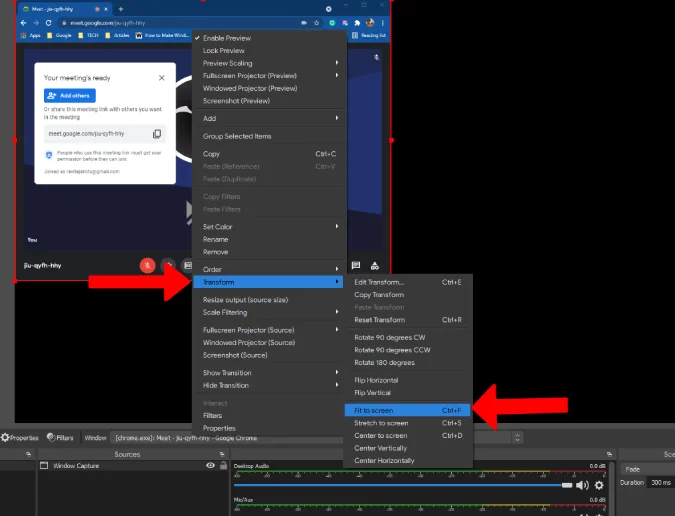Expand the Set Color submenu
This screenshot has height=516, width=675.
269,226
